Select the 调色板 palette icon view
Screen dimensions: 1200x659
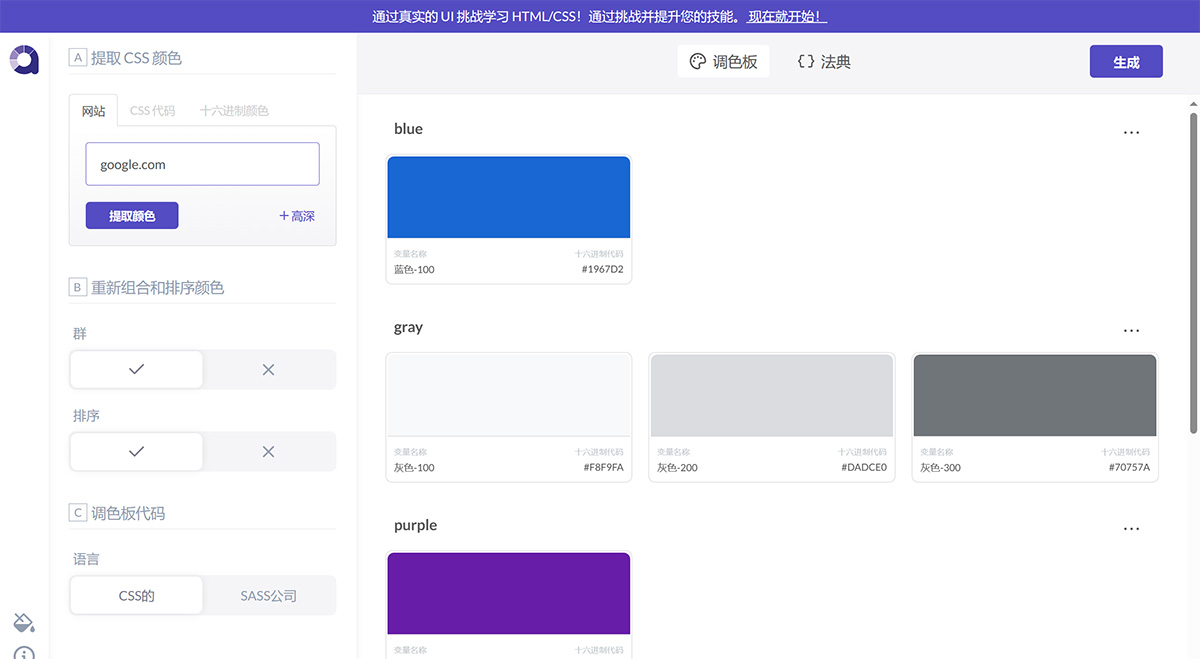[723, 61]
